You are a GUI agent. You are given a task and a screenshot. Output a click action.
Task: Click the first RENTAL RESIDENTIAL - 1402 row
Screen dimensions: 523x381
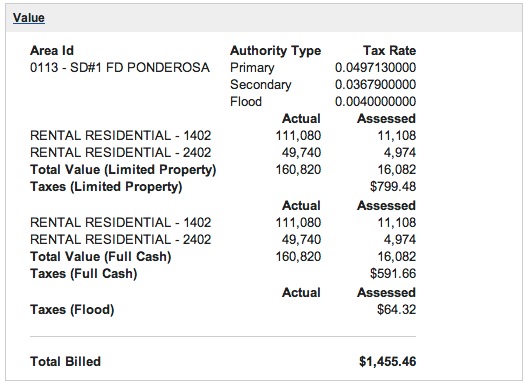[223, 136]
